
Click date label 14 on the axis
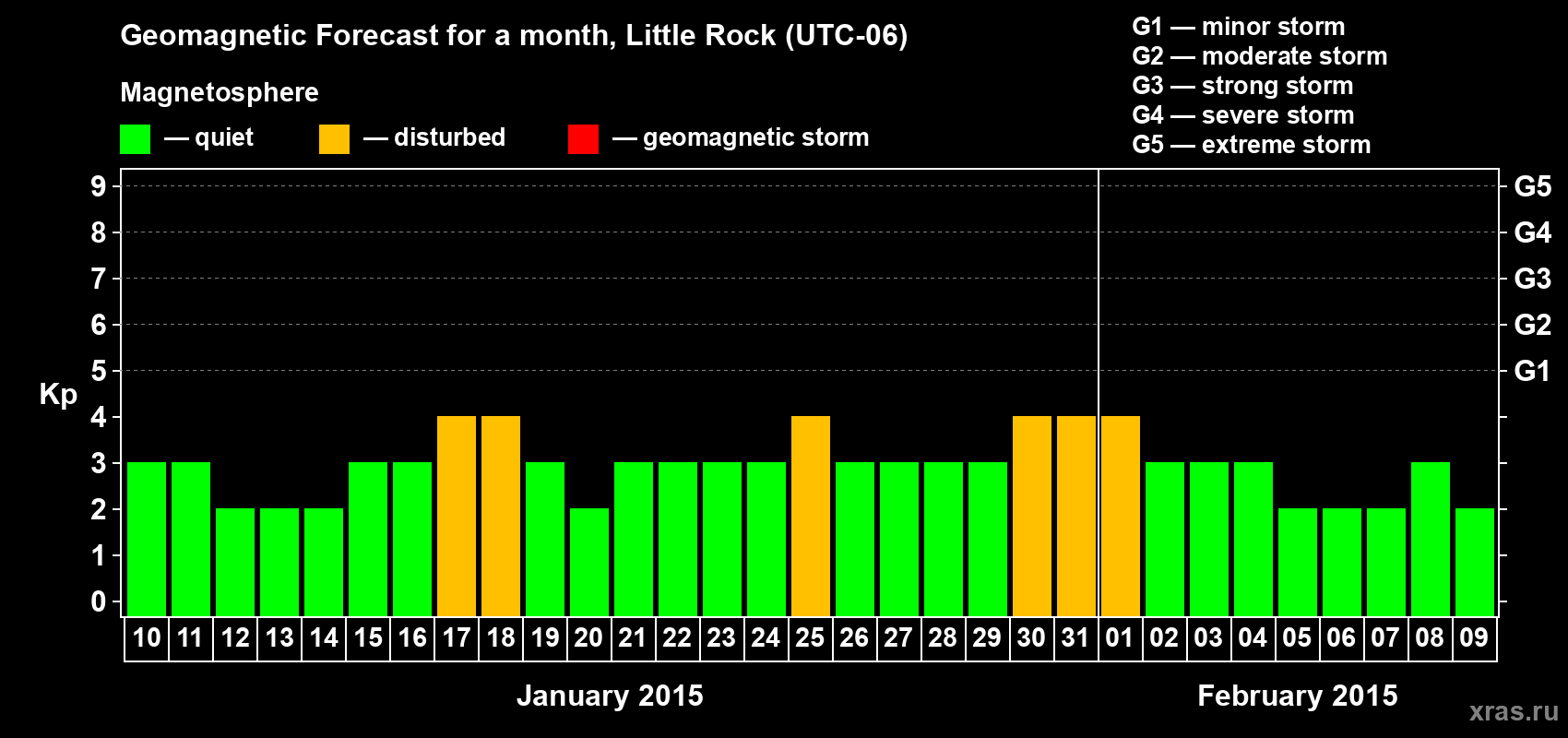[324, 637]
